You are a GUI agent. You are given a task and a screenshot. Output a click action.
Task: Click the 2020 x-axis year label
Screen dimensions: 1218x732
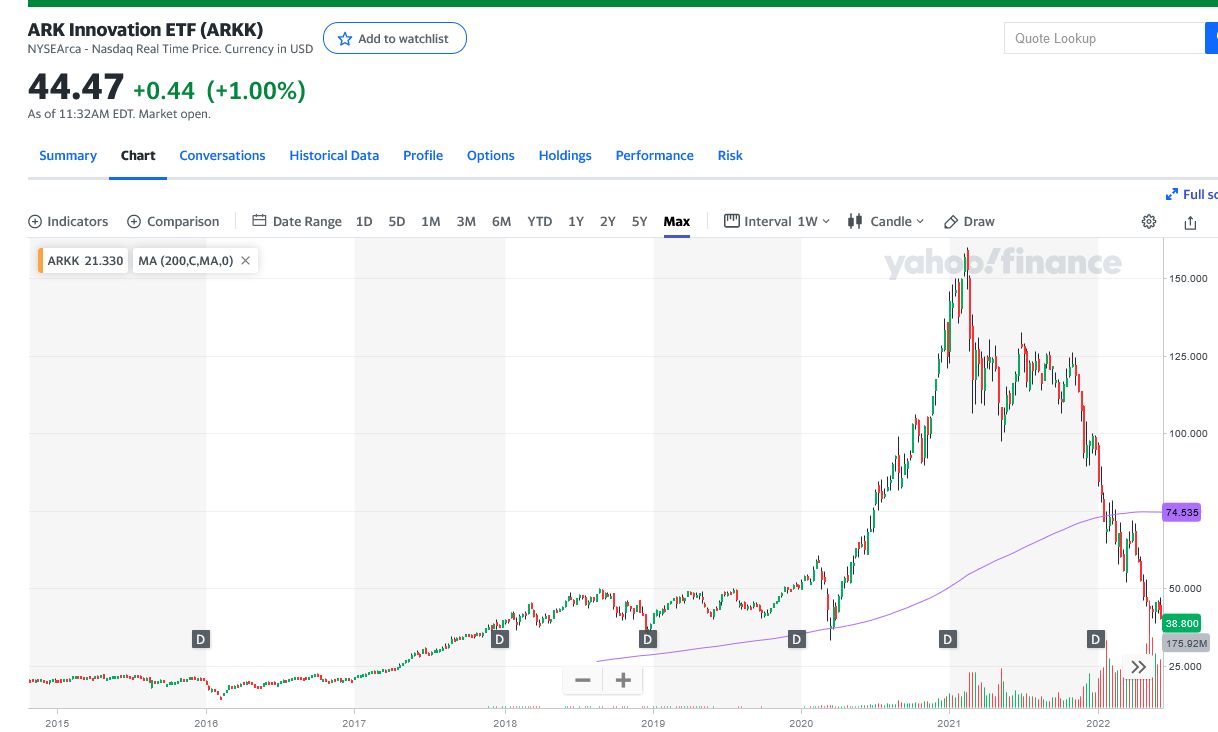click(x=800, y=722)
